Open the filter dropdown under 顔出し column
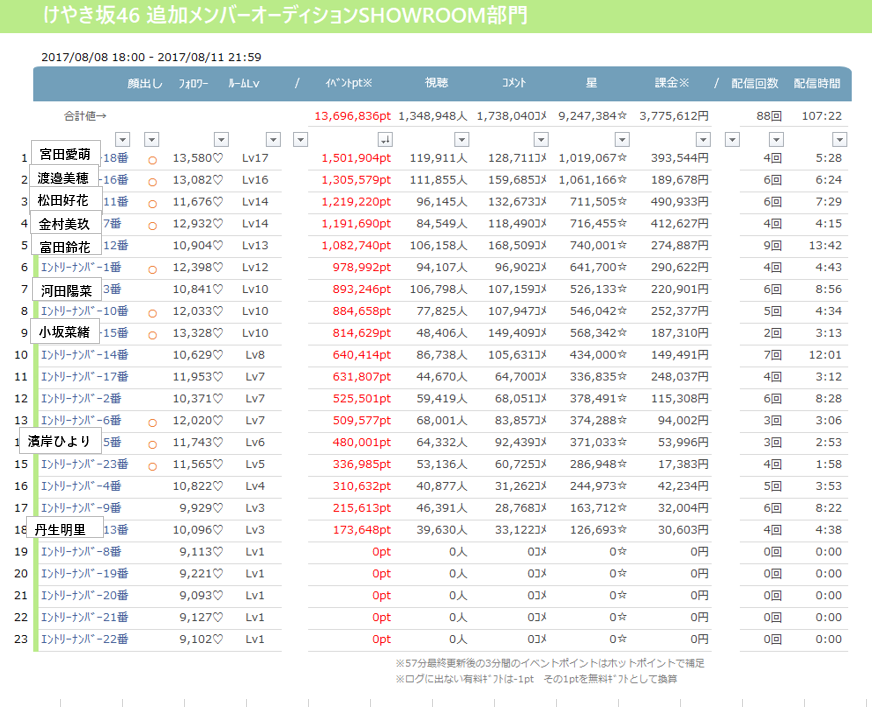The height and width of the screenshot is (707, 872). click(151, 139)
